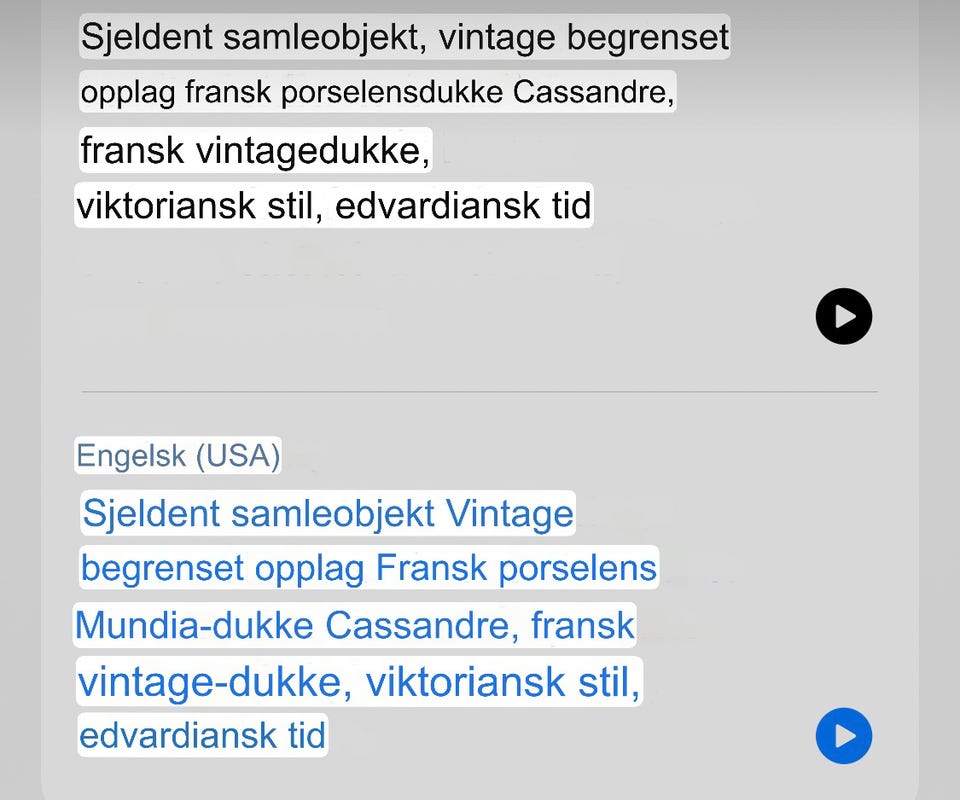Play audio of the blue translated text
The width and height of the screenshot is (960, 800).
pos(843,736)
